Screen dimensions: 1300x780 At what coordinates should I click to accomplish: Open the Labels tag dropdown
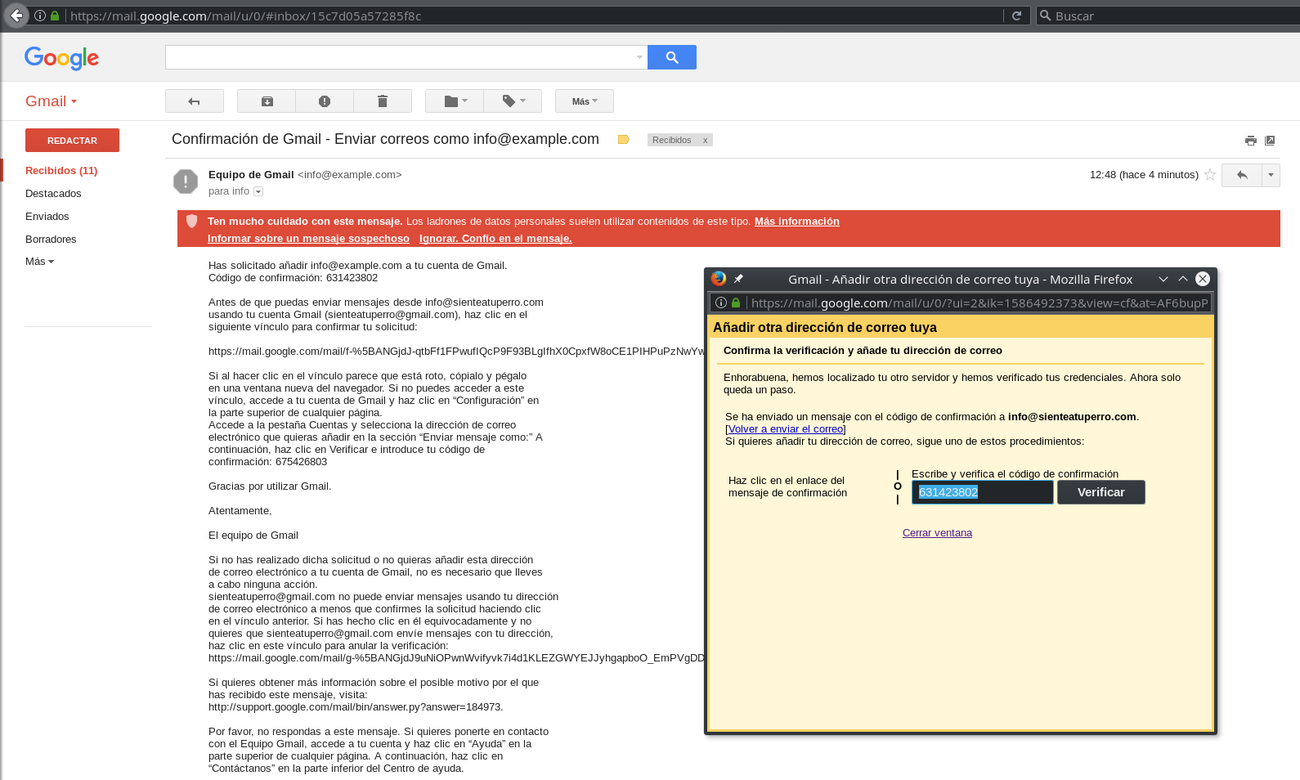pos(513,101)
